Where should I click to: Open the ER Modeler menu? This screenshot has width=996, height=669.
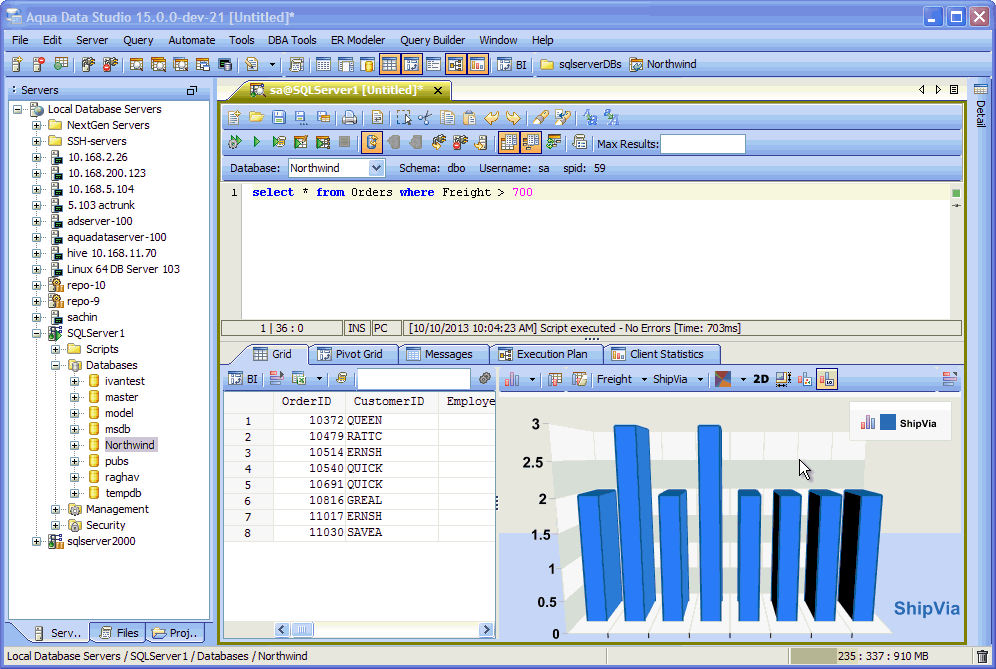(358, 40)
